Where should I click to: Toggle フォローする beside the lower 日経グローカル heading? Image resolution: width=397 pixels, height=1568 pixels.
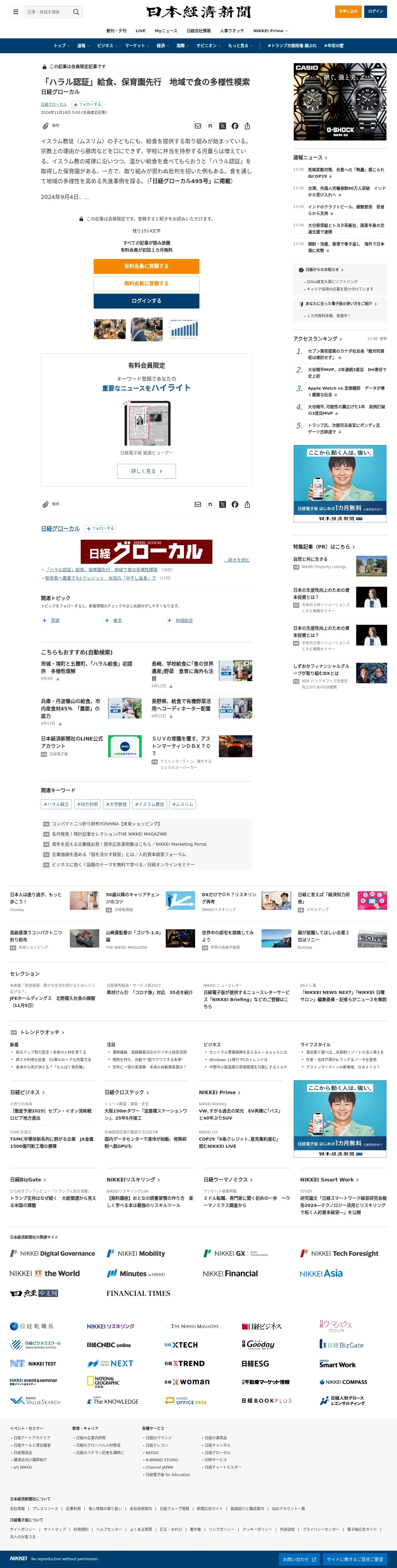pyautogui.click(x=100, y=528)
